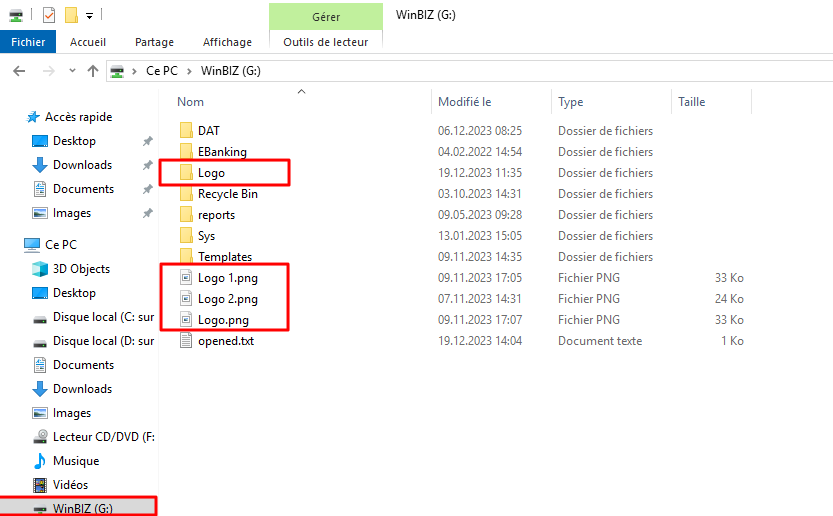Viewport: 833px width, 516px height.
Task: Select Musique in navigation pane
Action: coord(75,461)
